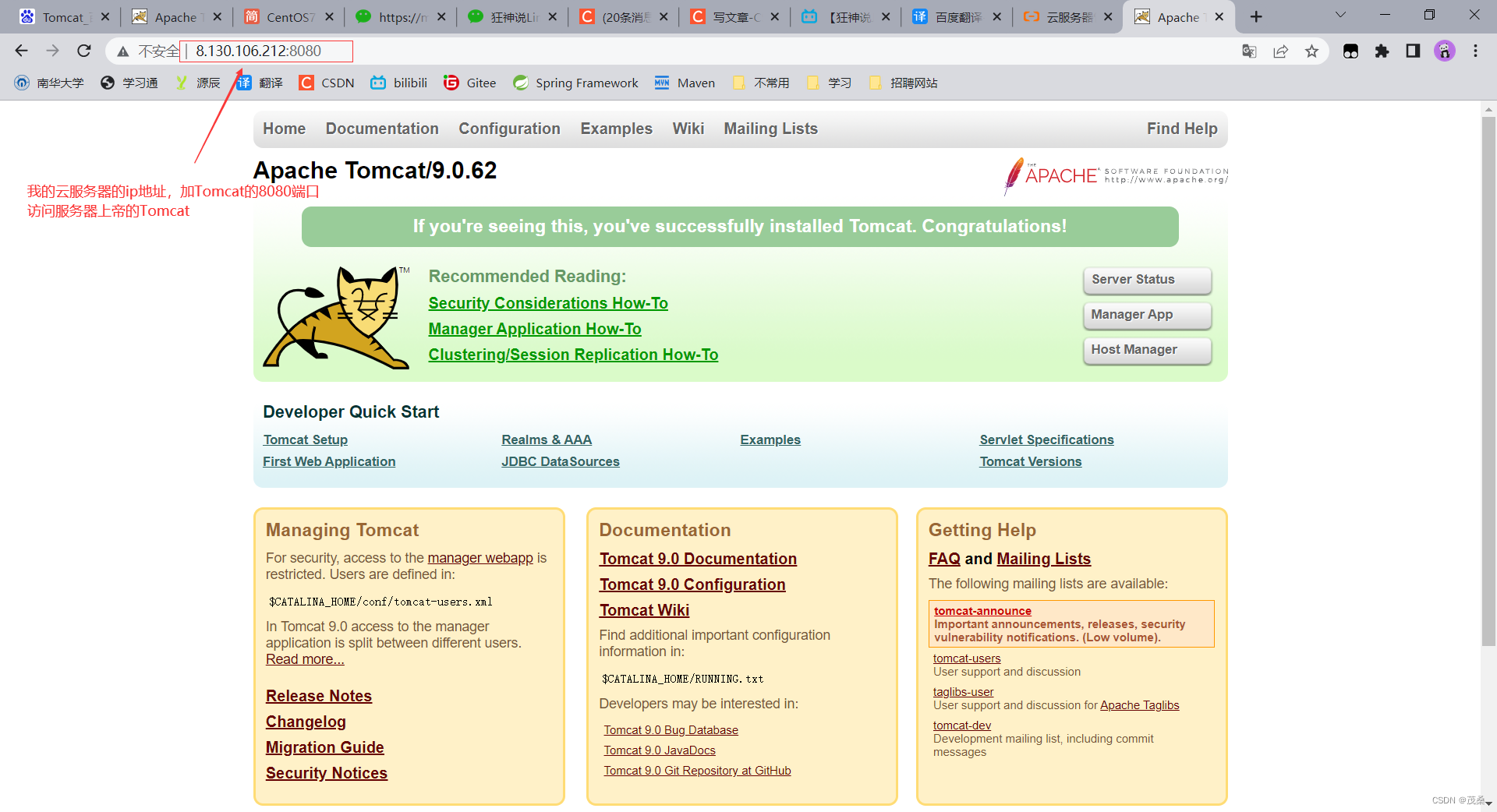The height and width of the screenshot is (812, 1497).
Task: Close the CentOS7 tab
Action: (329, 16)
